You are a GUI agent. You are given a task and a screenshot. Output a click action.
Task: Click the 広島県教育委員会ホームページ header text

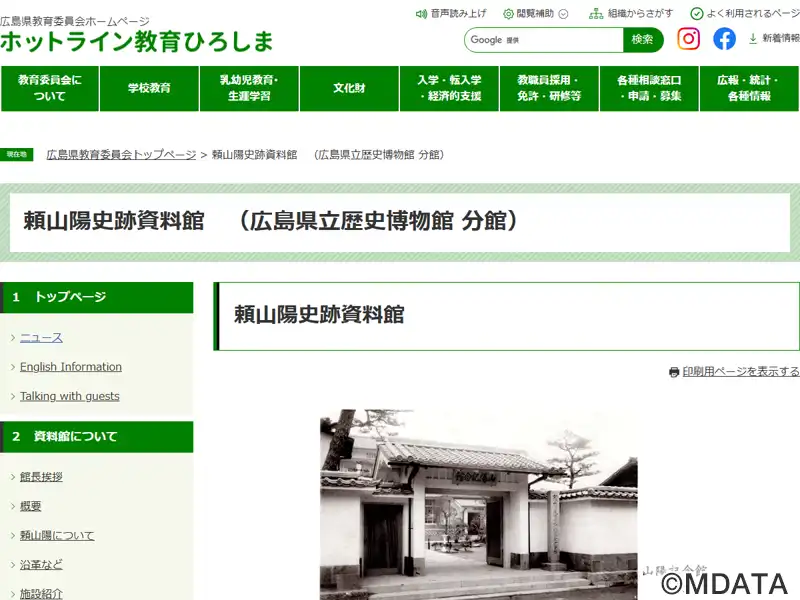74,21
